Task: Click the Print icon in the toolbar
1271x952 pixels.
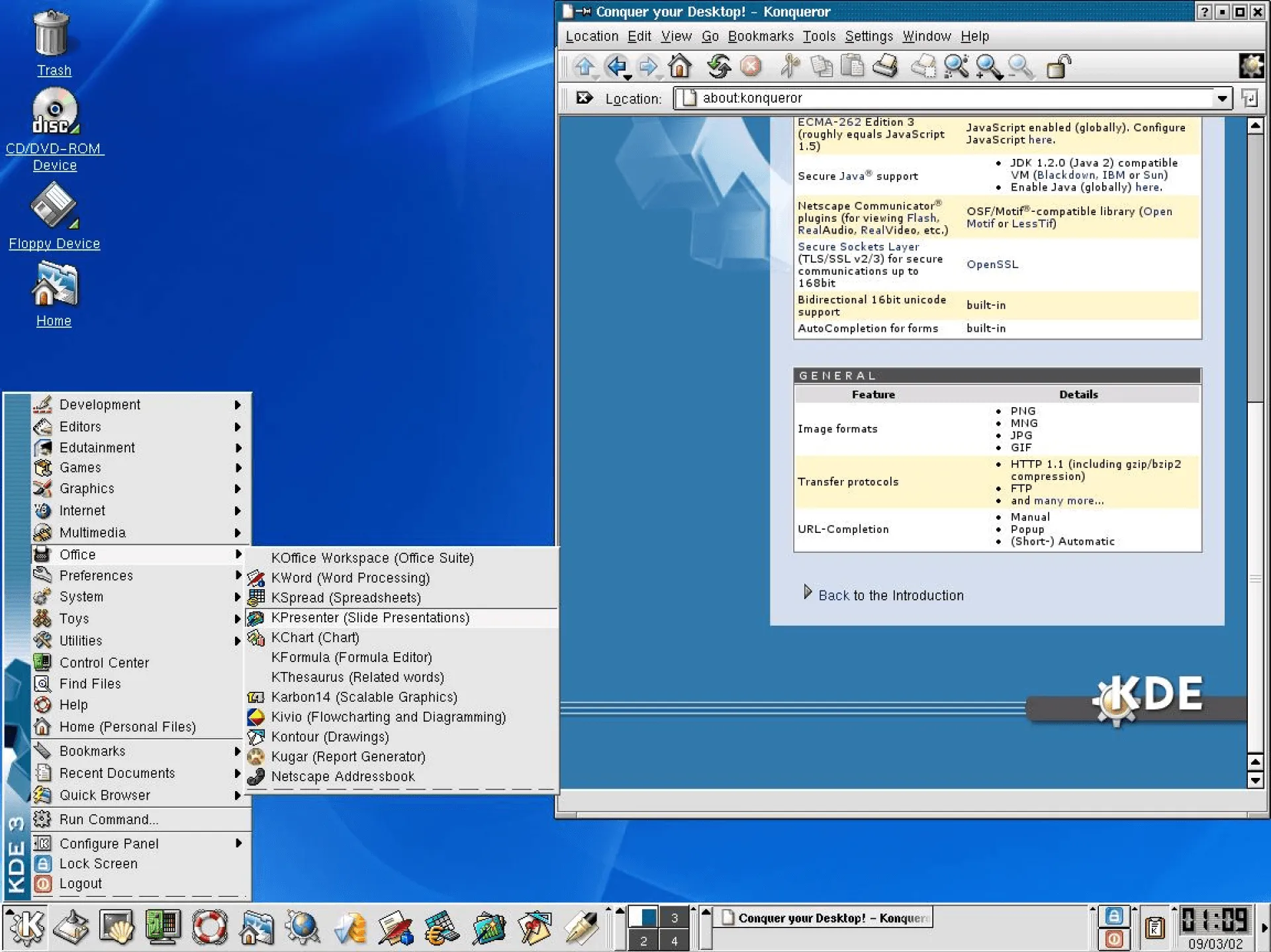Action: click(x=886, y=67)
